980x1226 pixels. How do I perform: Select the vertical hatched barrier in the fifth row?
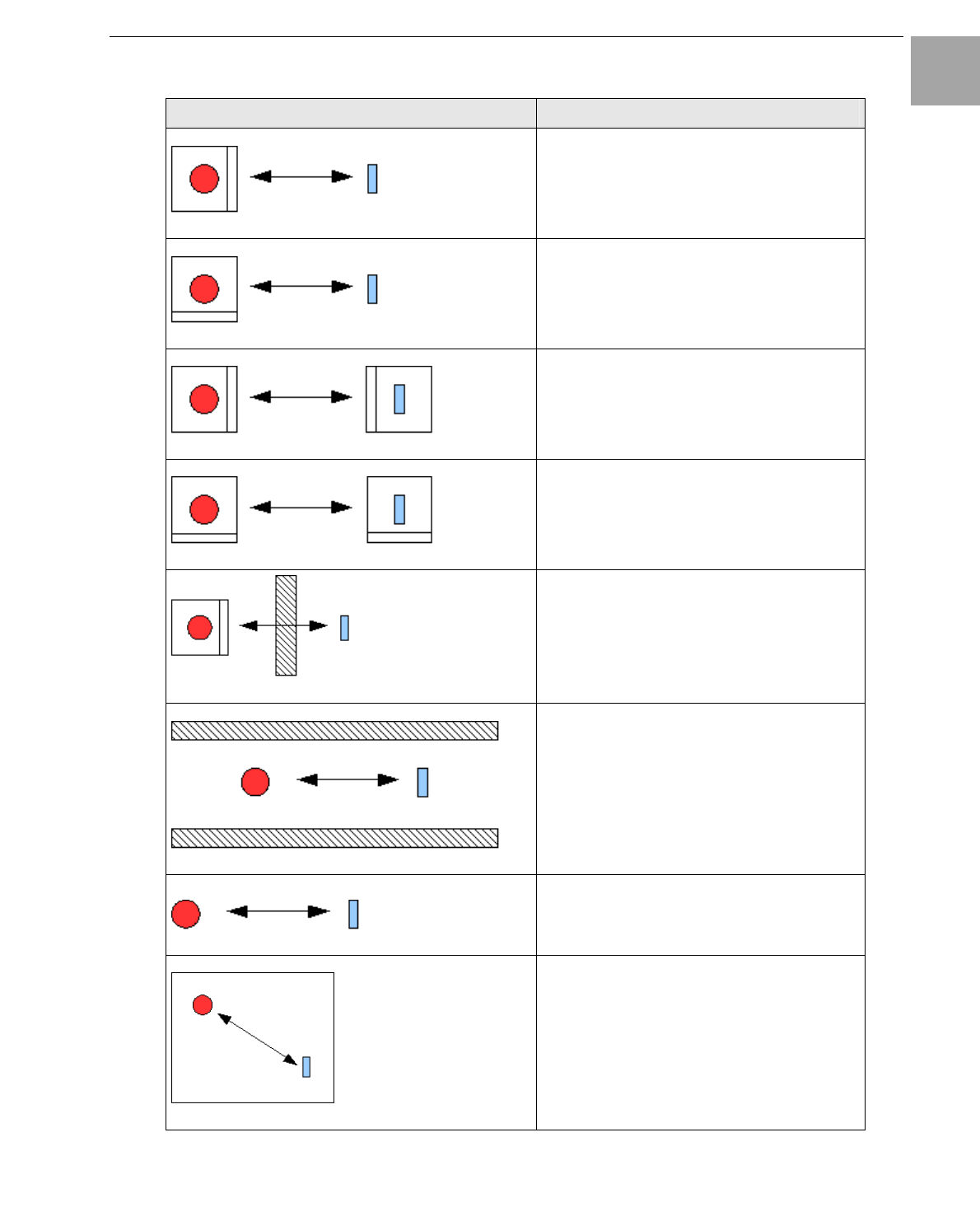[x=286, y=625]
